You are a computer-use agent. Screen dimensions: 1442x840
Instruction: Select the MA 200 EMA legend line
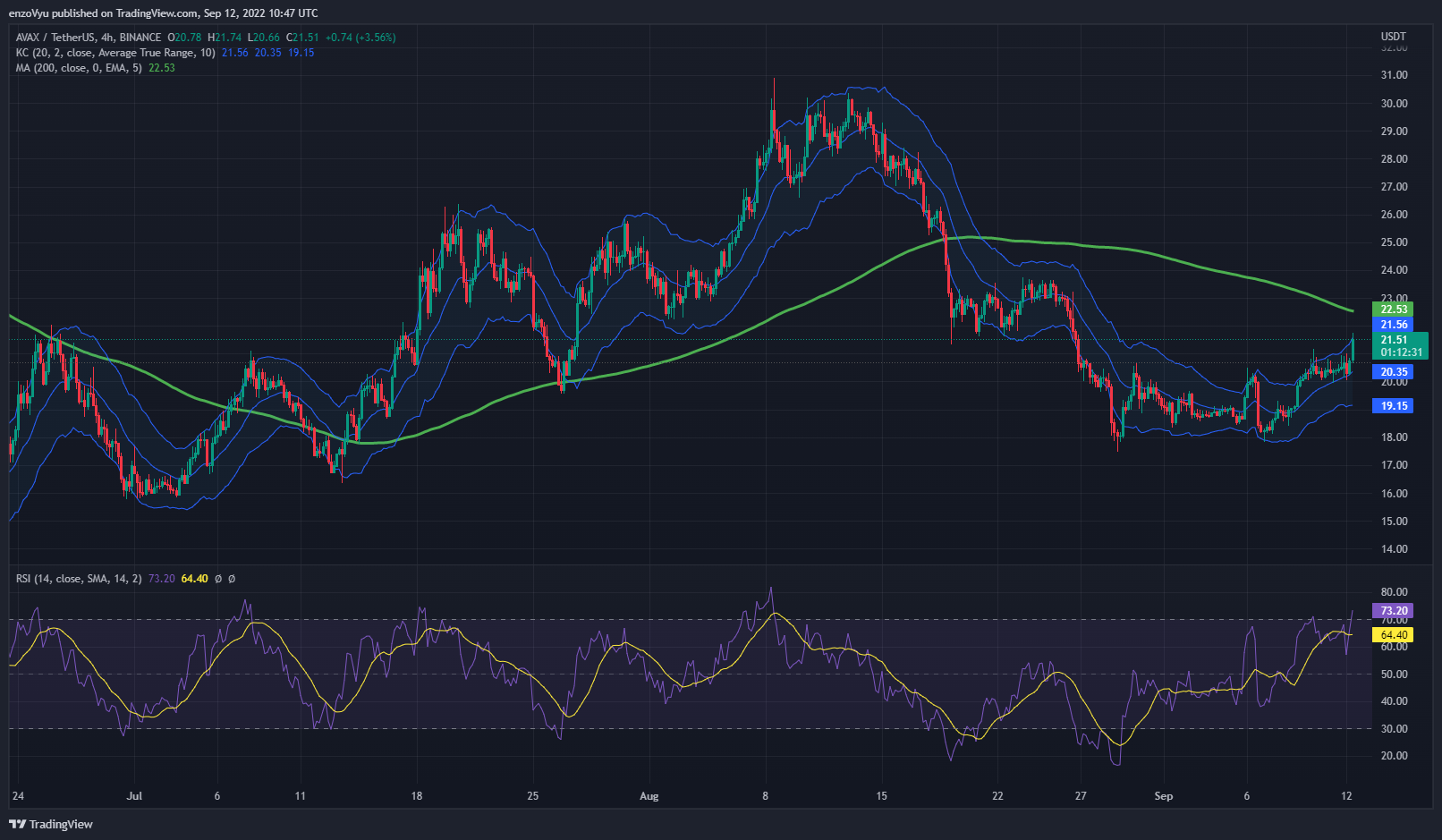(x=95, y=68)
